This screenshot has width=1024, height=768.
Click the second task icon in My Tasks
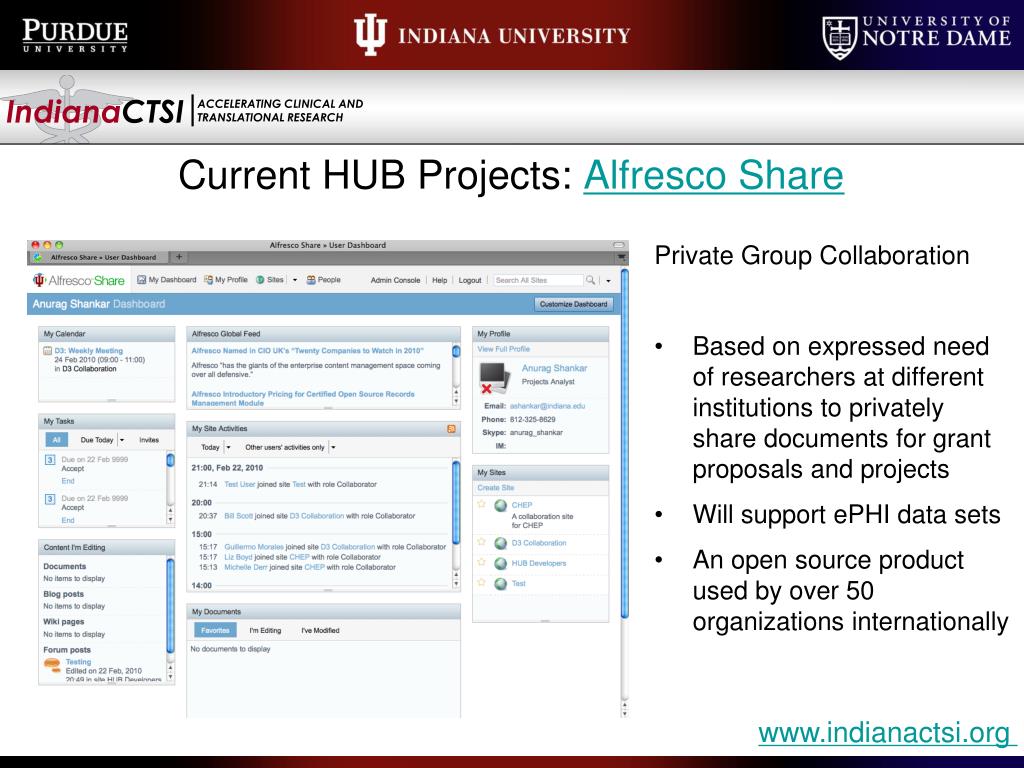[50, 499]
